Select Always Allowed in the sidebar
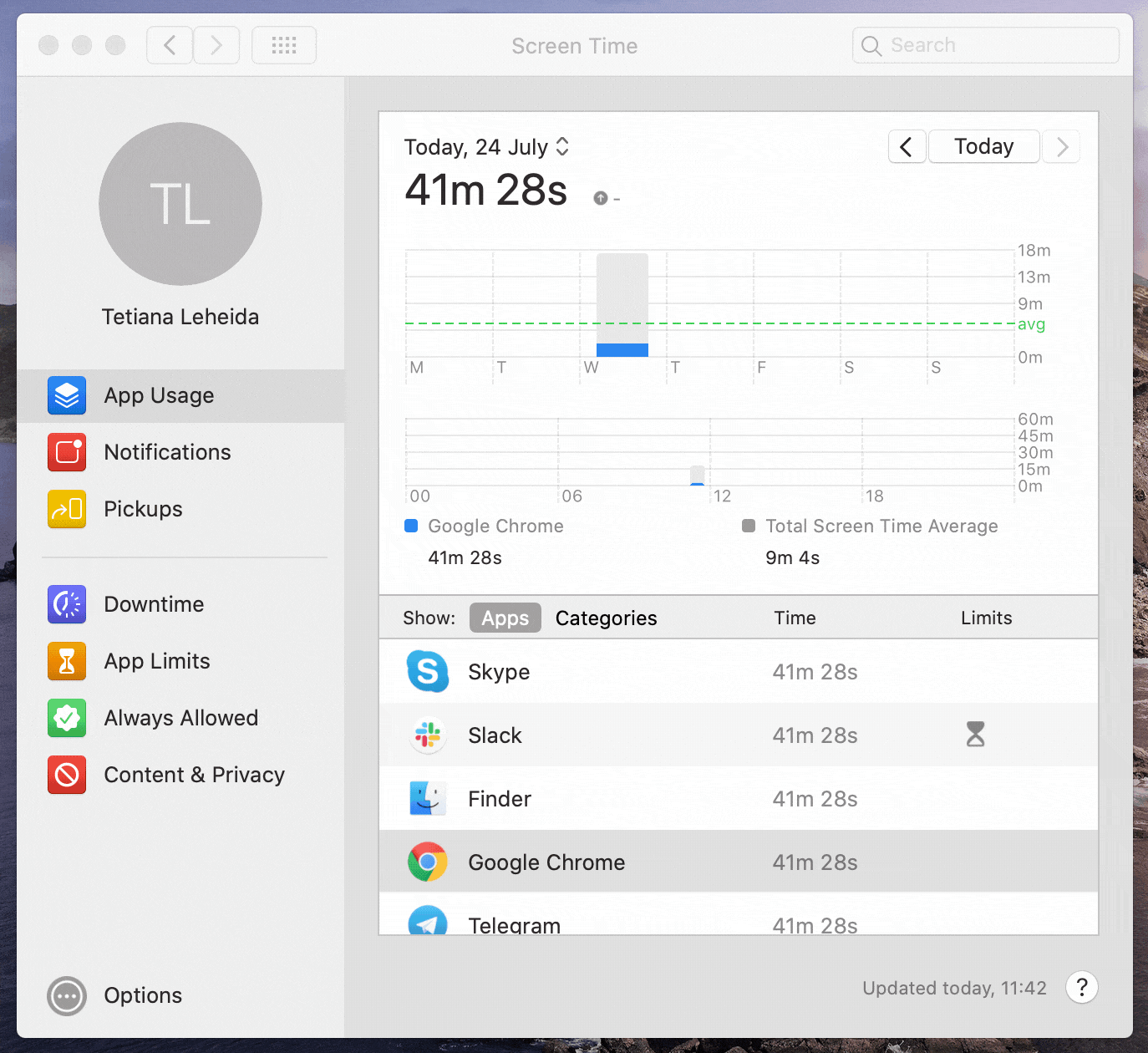This screenshot has width=1148, height=1053. pos(180,718)
